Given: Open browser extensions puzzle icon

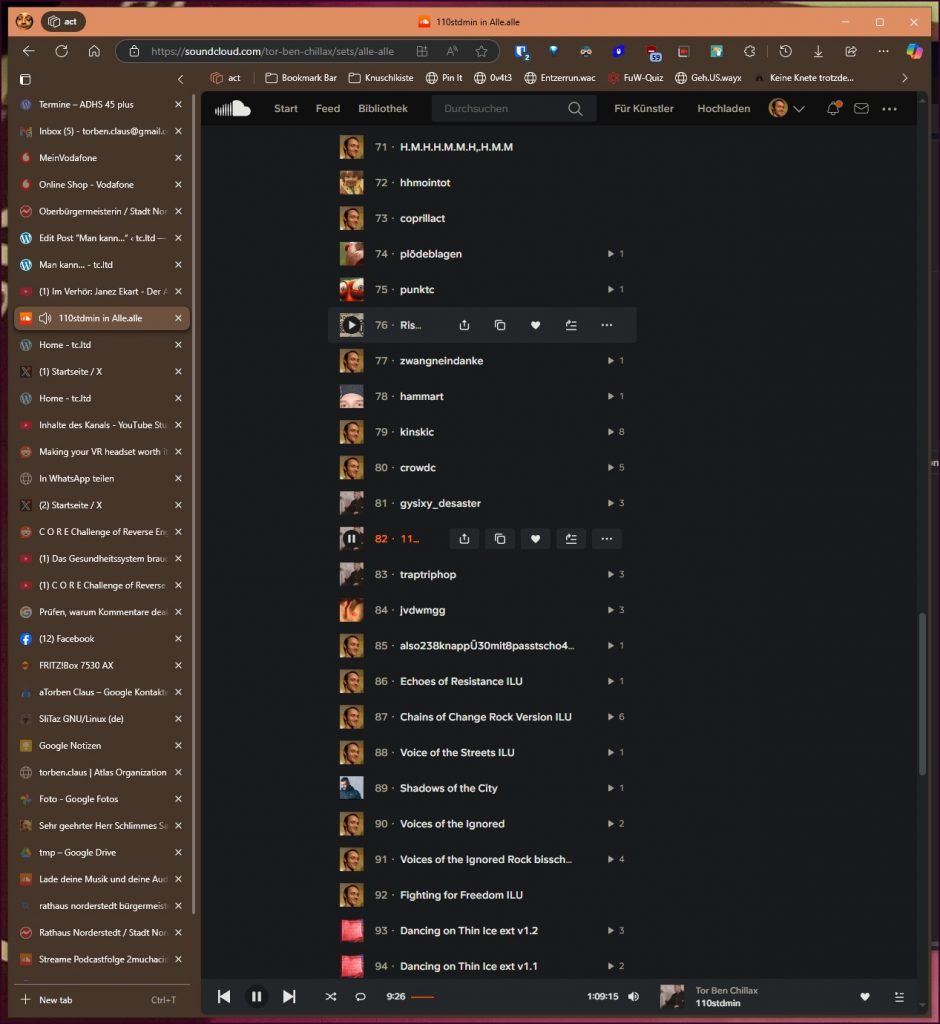Looking at the screenshot, I should click(749, 51).
